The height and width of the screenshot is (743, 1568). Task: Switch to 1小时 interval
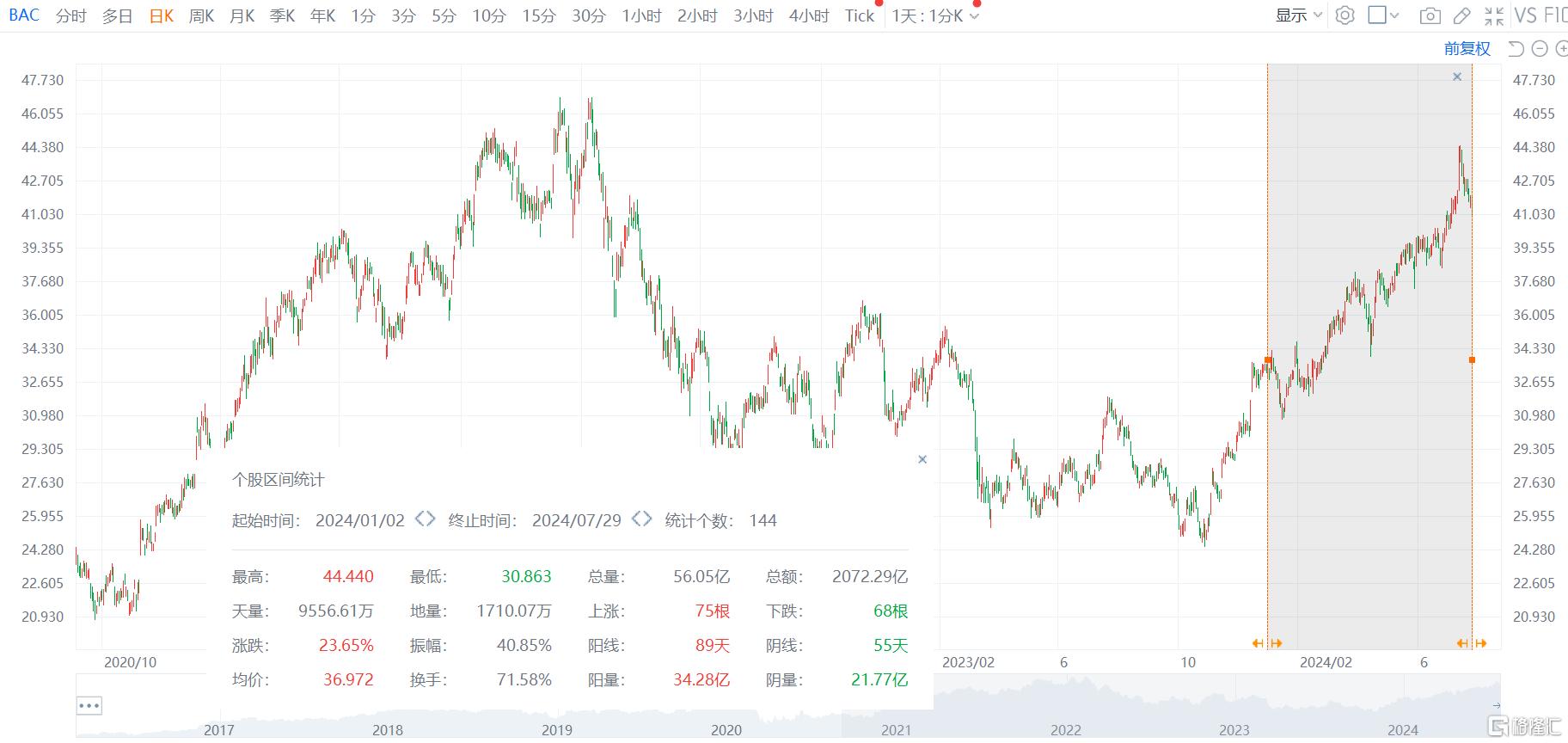coord(641,15)
